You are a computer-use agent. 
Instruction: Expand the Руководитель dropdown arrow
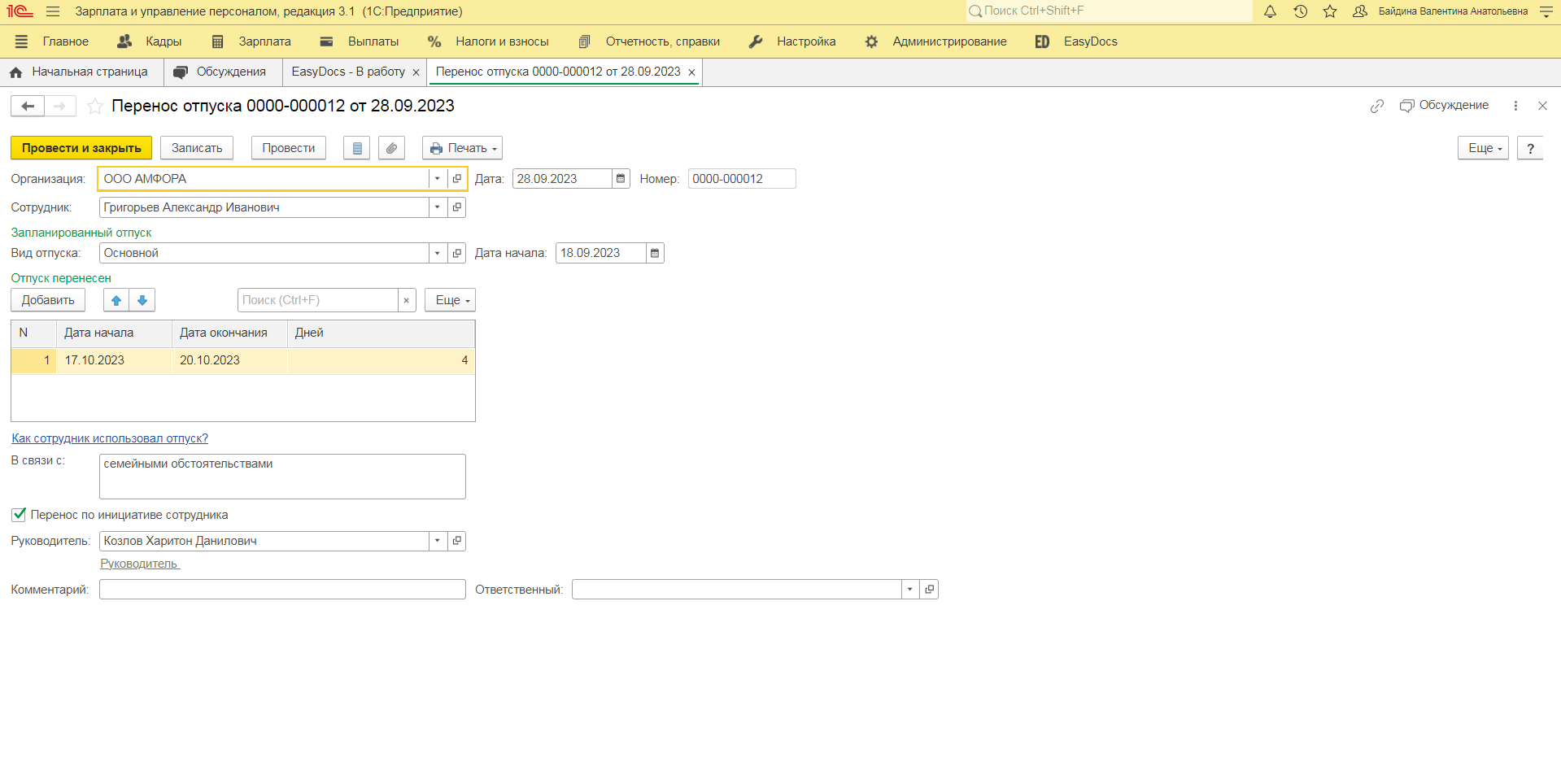(x=438, y=541)
